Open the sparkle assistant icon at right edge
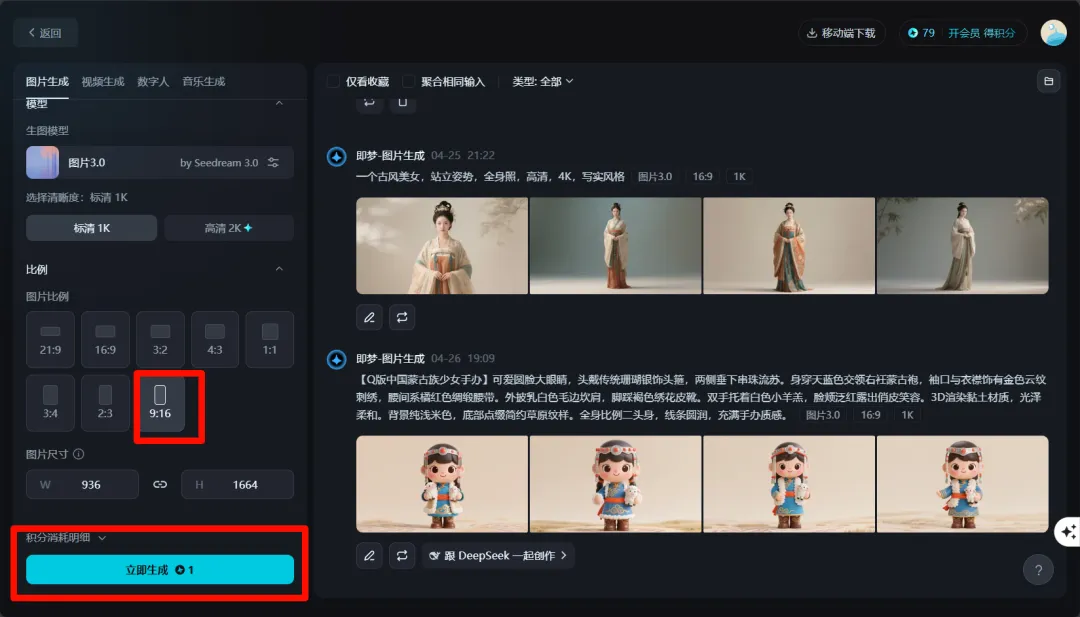The image size is (1080, 617). coord(1068,532)
